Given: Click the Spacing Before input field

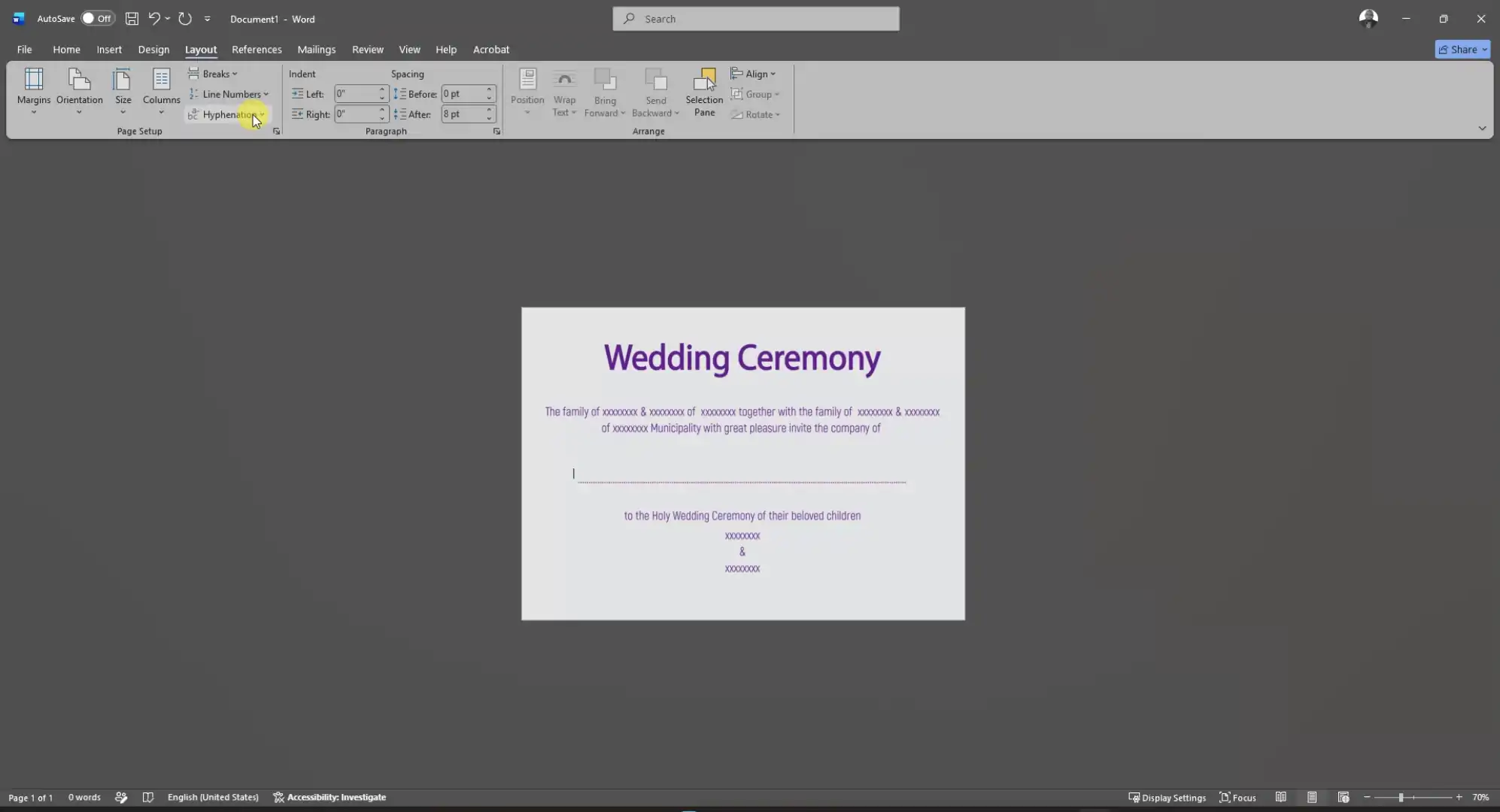Looking at the screenshot, I should coord(462,94).
